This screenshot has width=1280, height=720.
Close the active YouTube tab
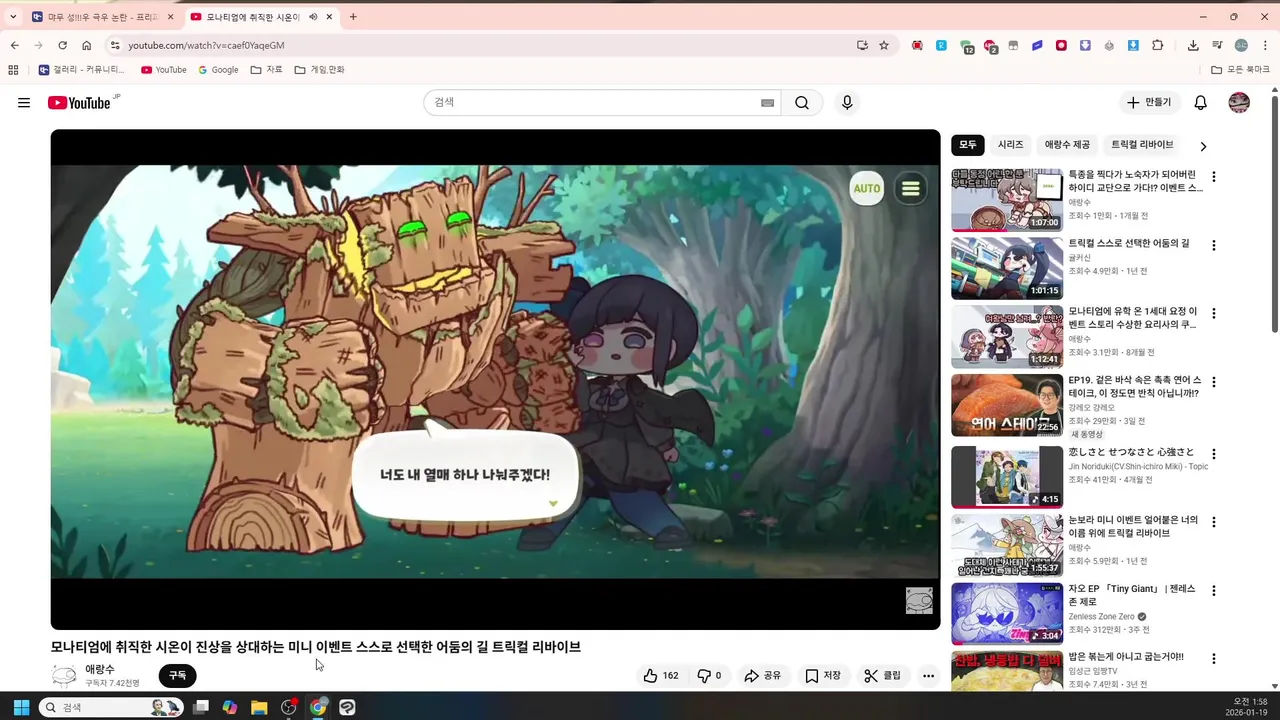click(x=329, y=17)
